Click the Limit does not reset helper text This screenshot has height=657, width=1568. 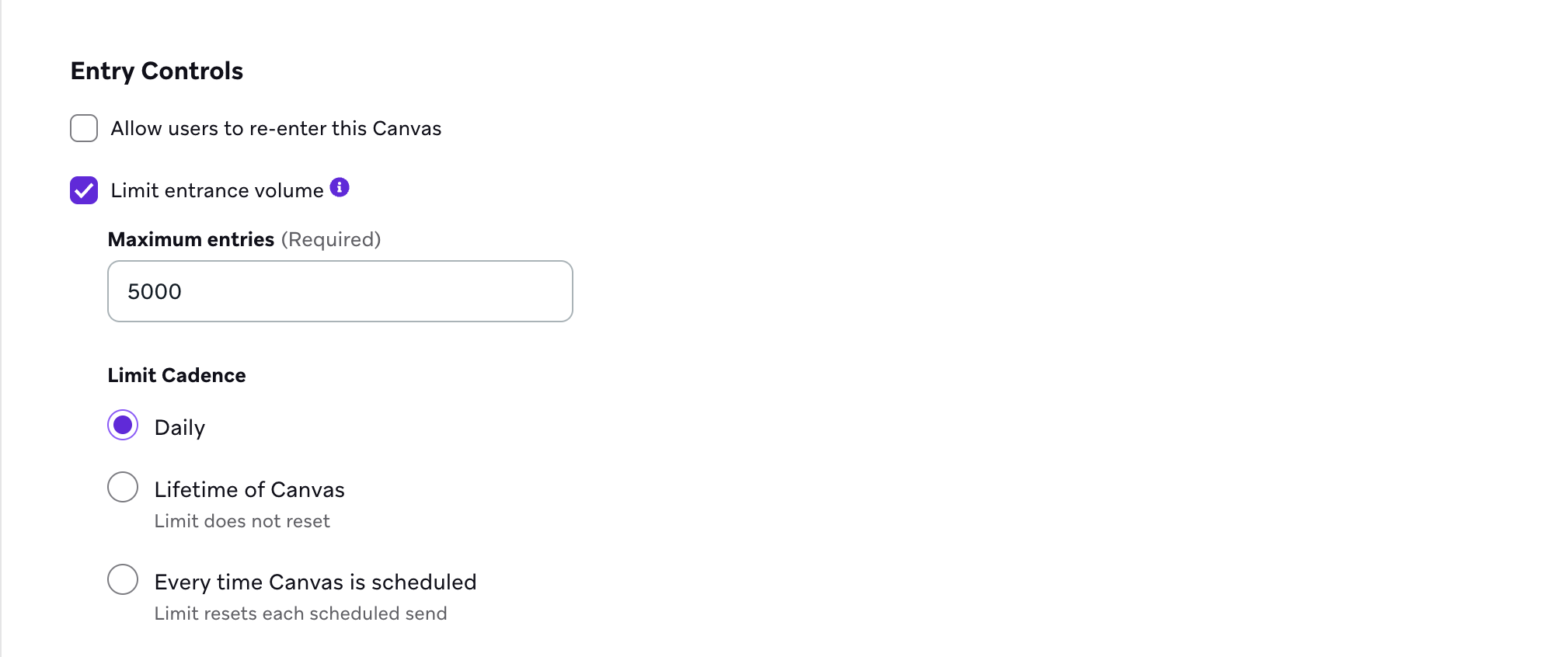[x=242, y=521]
